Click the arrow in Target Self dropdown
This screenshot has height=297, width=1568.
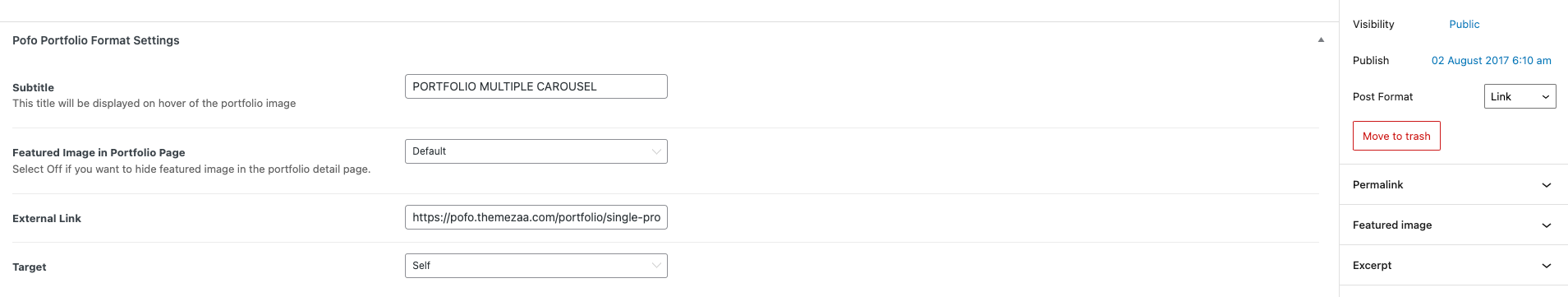(x=655, y=266)
